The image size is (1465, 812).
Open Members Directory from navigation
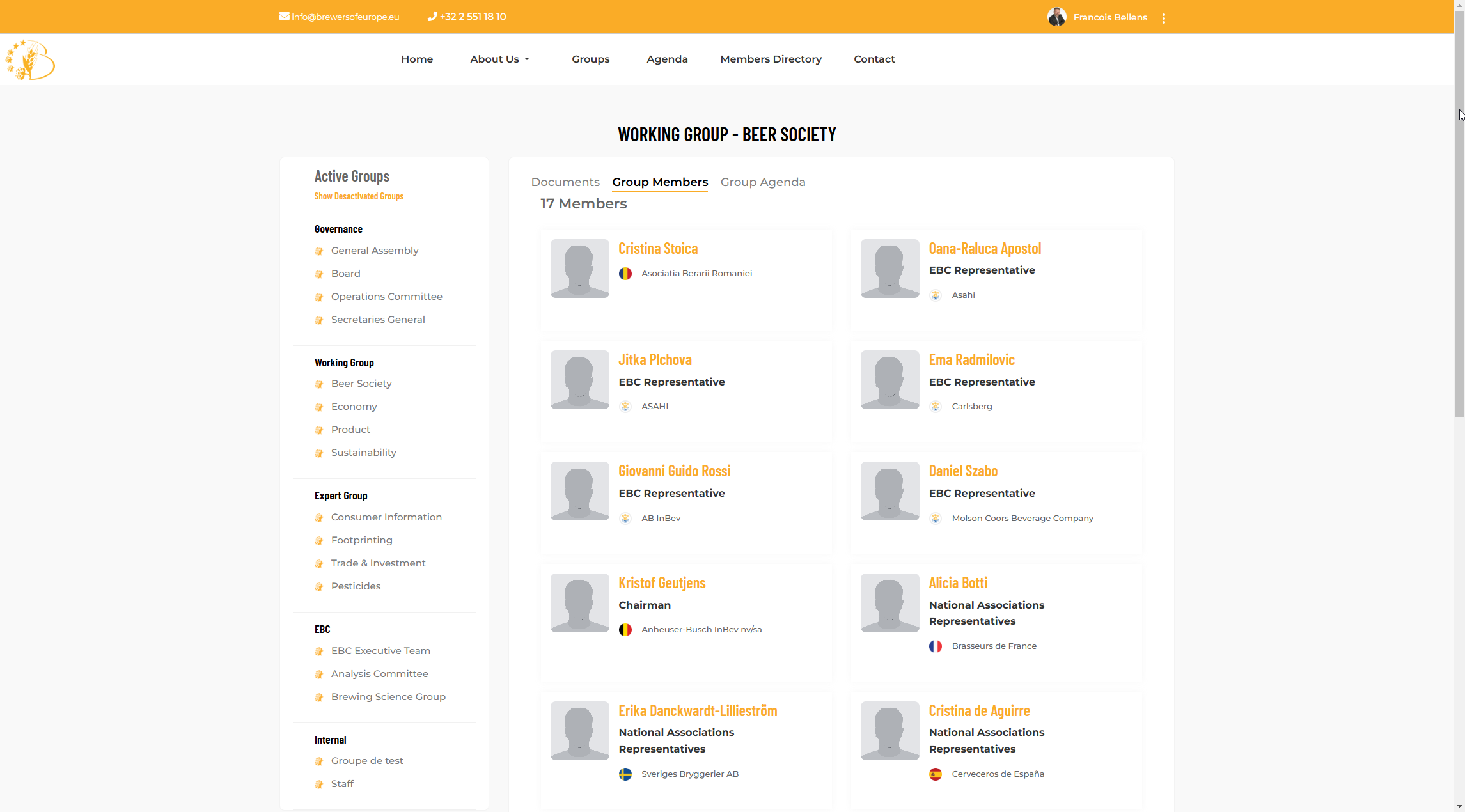click(x=771, y=59)
